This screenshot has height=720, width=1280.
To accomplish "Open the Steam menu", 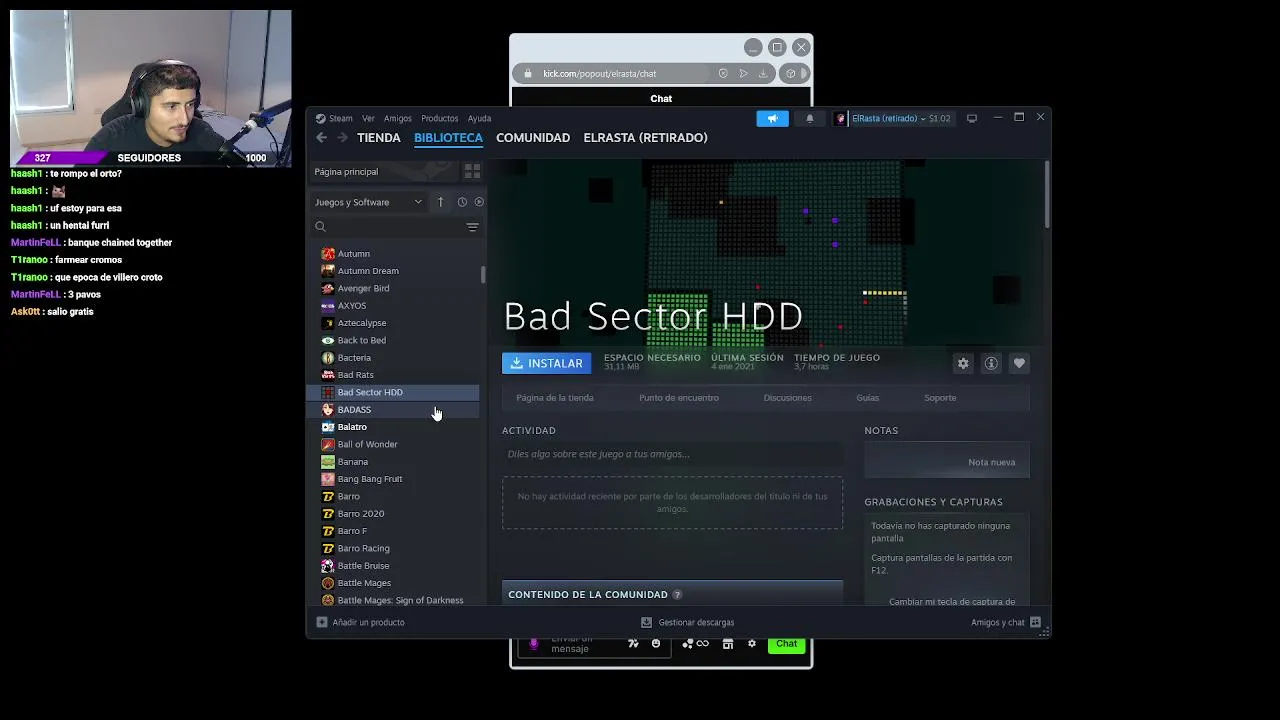I will click(x=341, y=118).
